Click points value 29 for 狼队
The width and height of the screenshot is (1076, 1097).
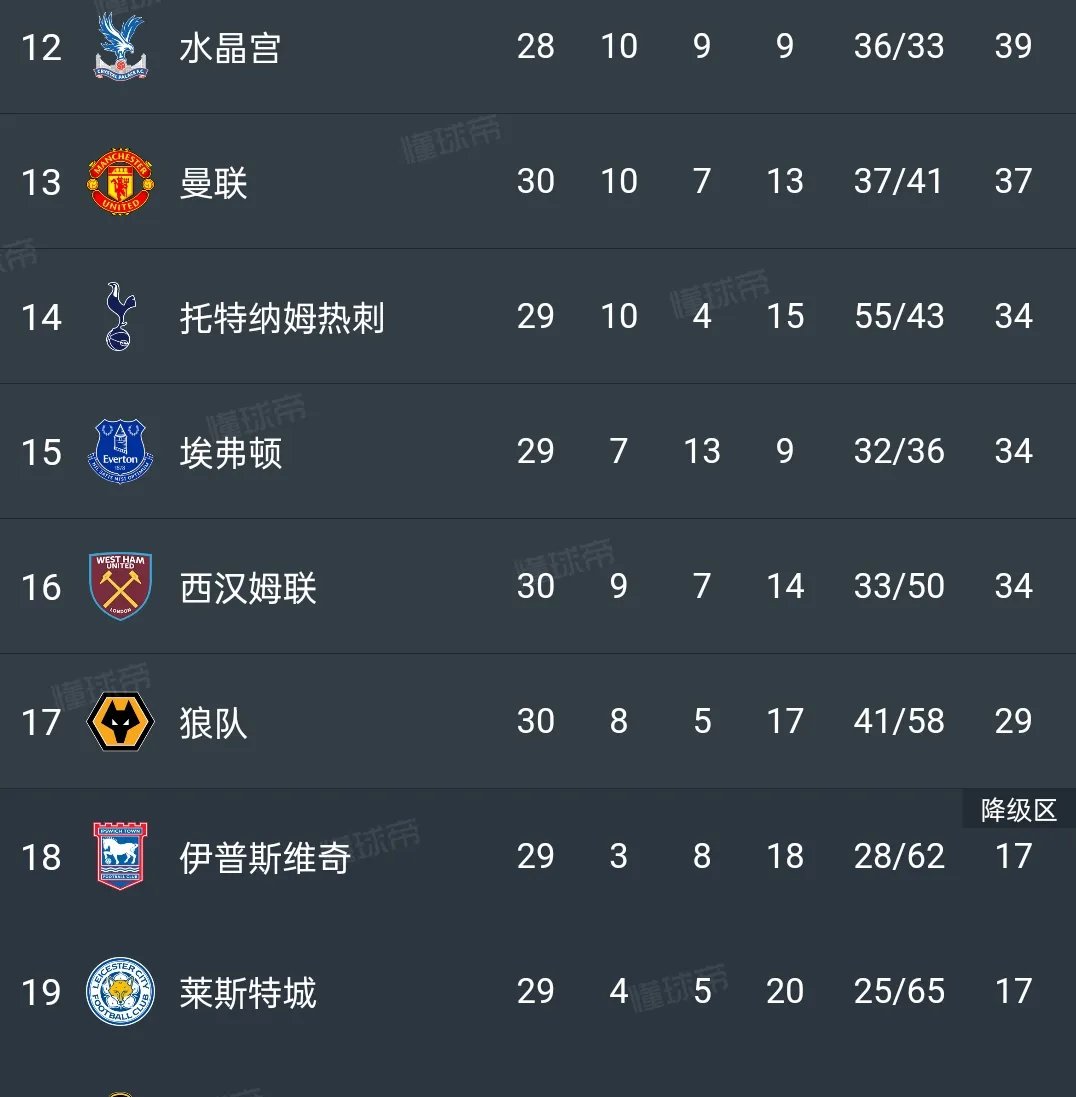tap(1014, 721)
